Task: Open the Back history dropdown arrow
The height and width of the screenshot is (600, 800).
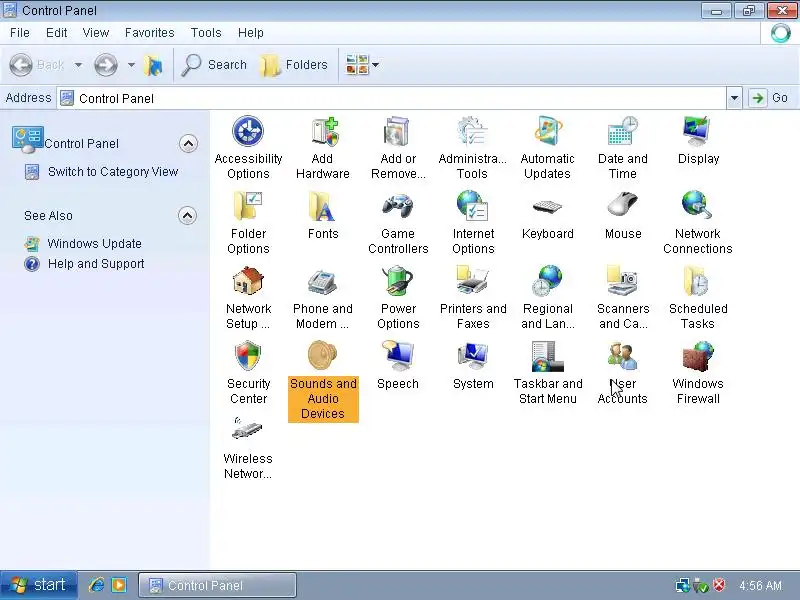Action: tap(78, 65)
